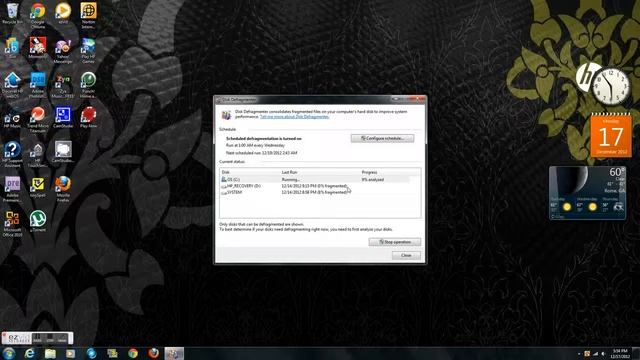Open Internet Explorer from the taskbar

pos(29,353)
